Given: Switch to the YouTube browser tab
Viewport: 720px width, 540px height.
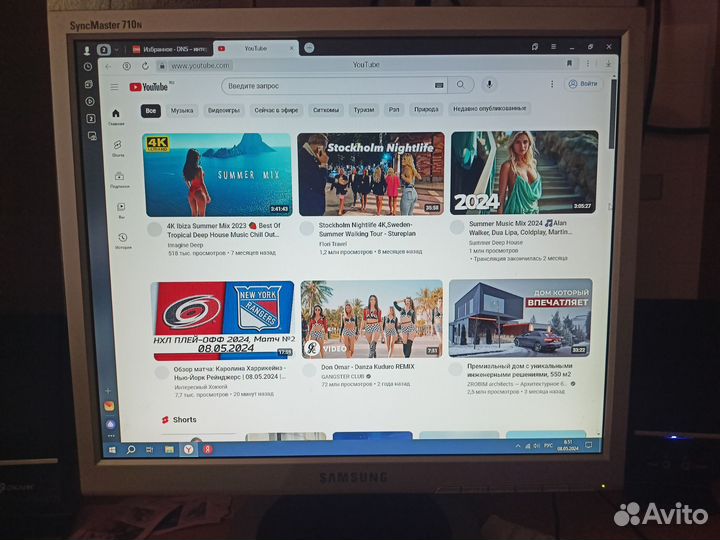Looking at the screenshot, I should click(255, 48).
